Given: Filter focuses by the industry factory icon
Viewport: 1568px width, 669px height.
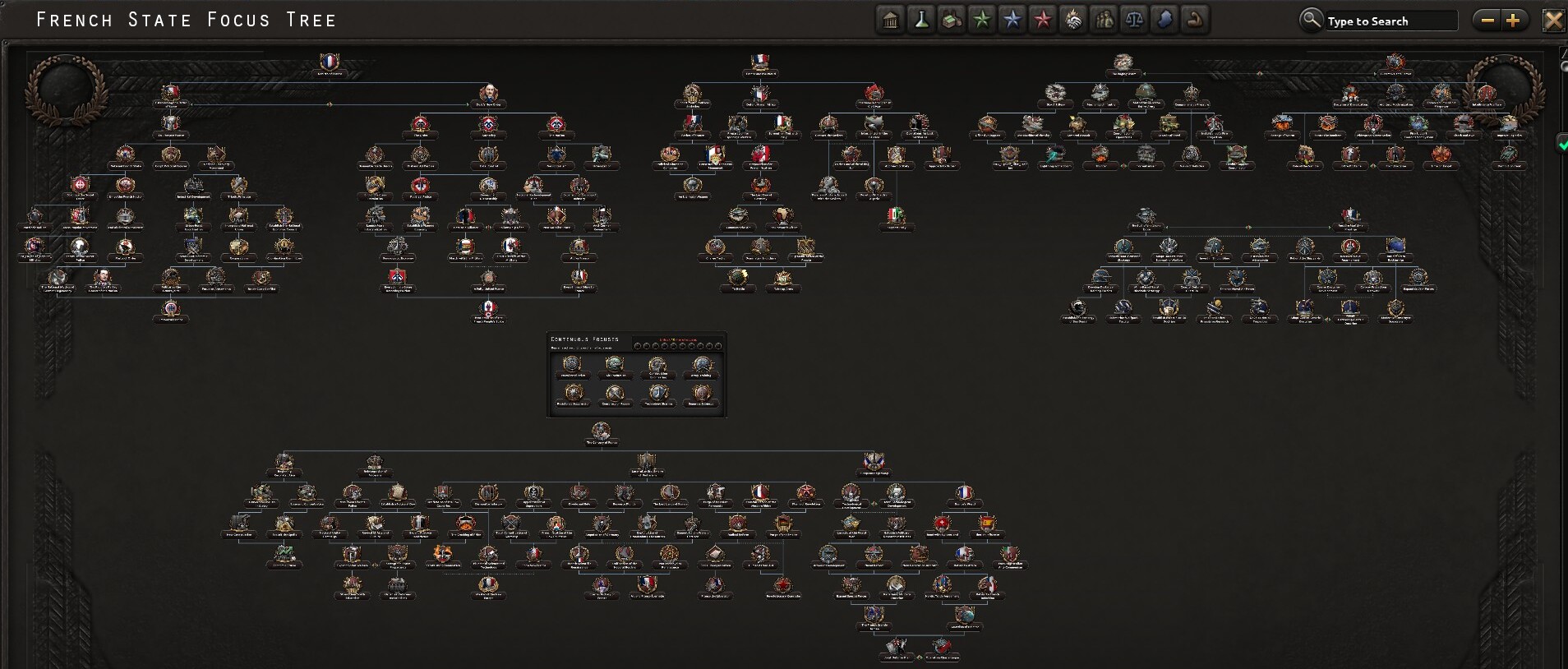Looking at the screenshot, I should (x=952, y=20).
